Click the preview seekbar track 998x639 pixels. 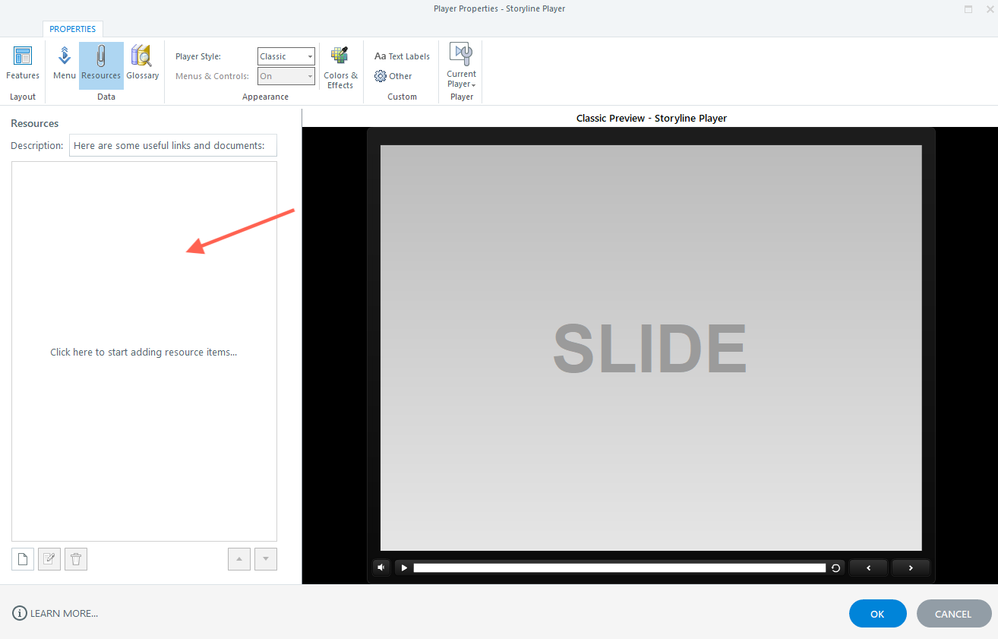click(619, 568)
